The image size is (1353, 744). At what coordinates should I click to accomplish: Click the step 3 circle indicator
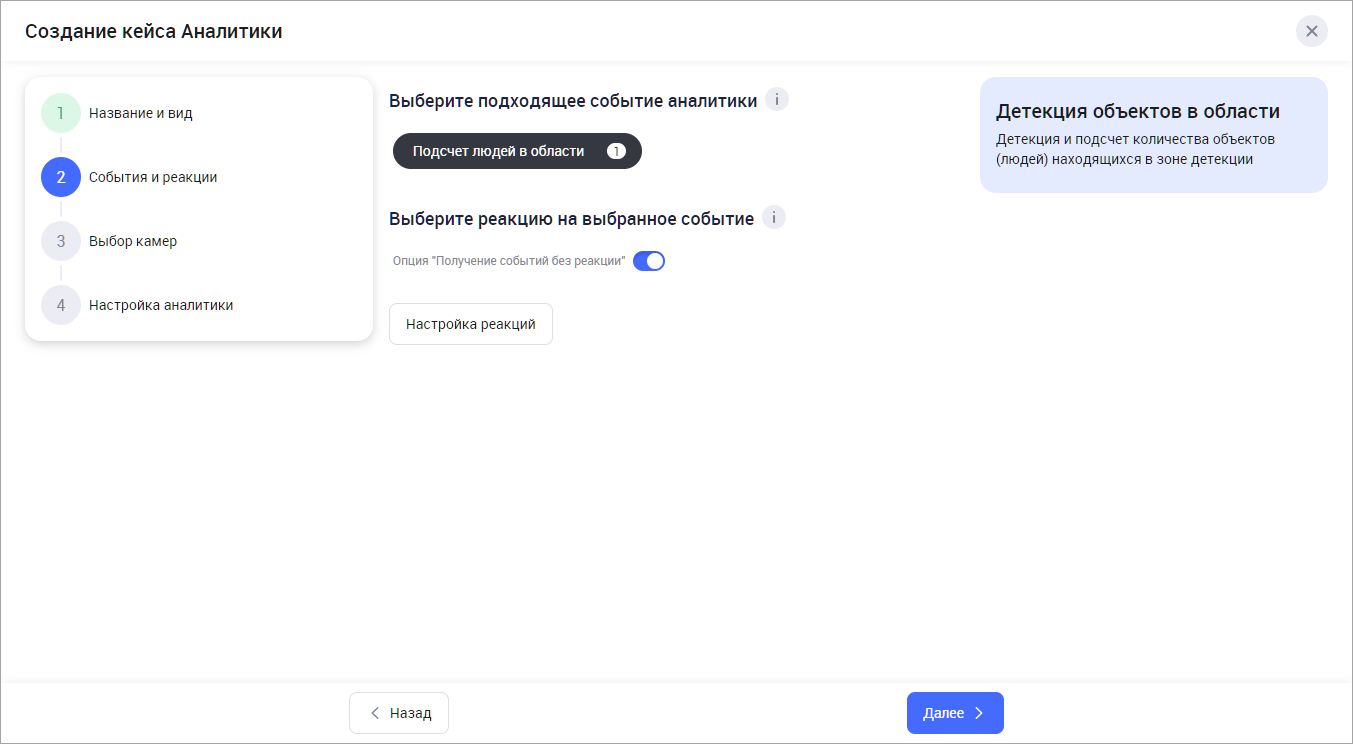point(61,241)
